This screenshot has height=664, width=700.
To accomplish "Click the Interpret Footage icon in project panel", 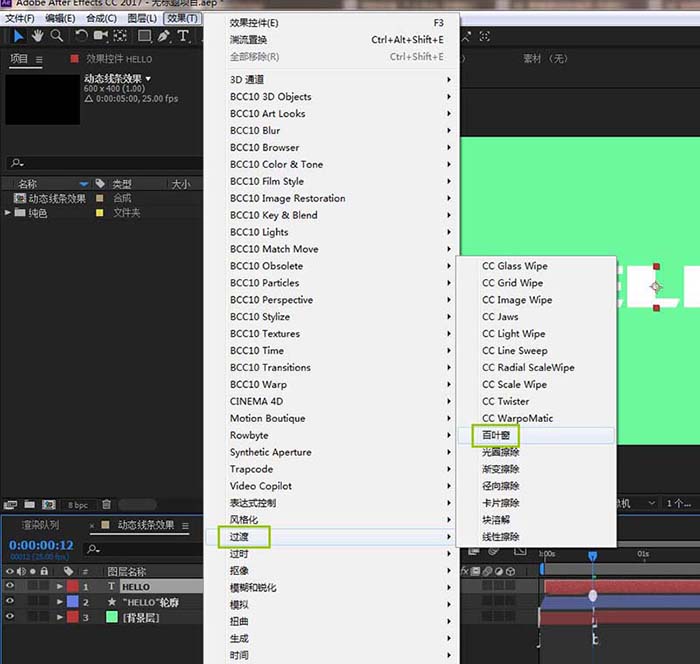I will [x=10, y=505].
